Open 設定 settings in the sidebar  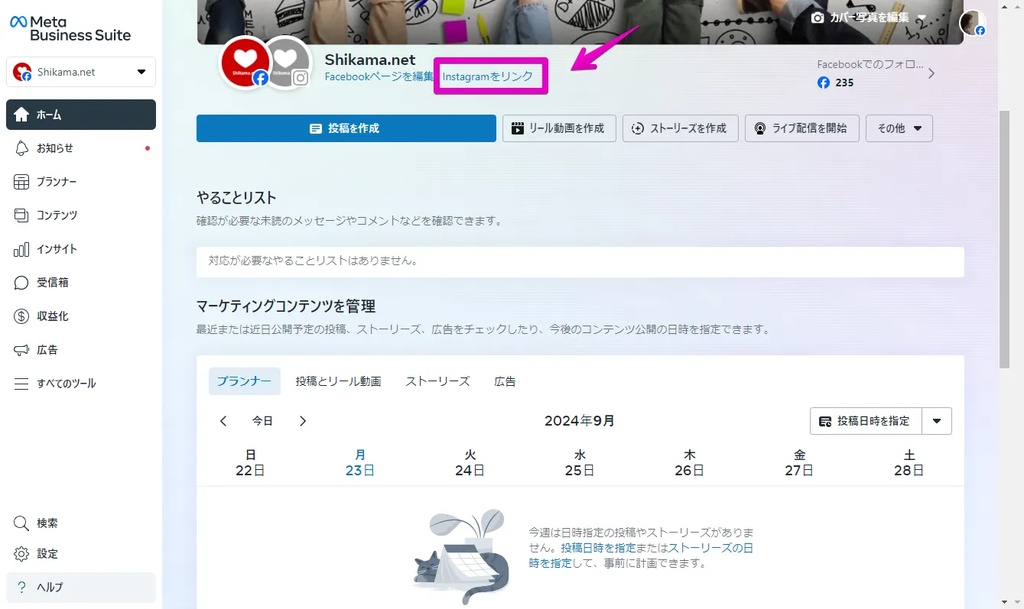pyautogui.click(x=81, y=554)
